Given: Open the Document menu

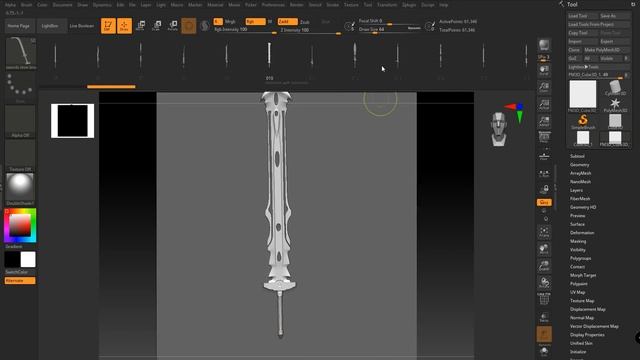Looking at the screenshot, I should click(x=62, y=5).
